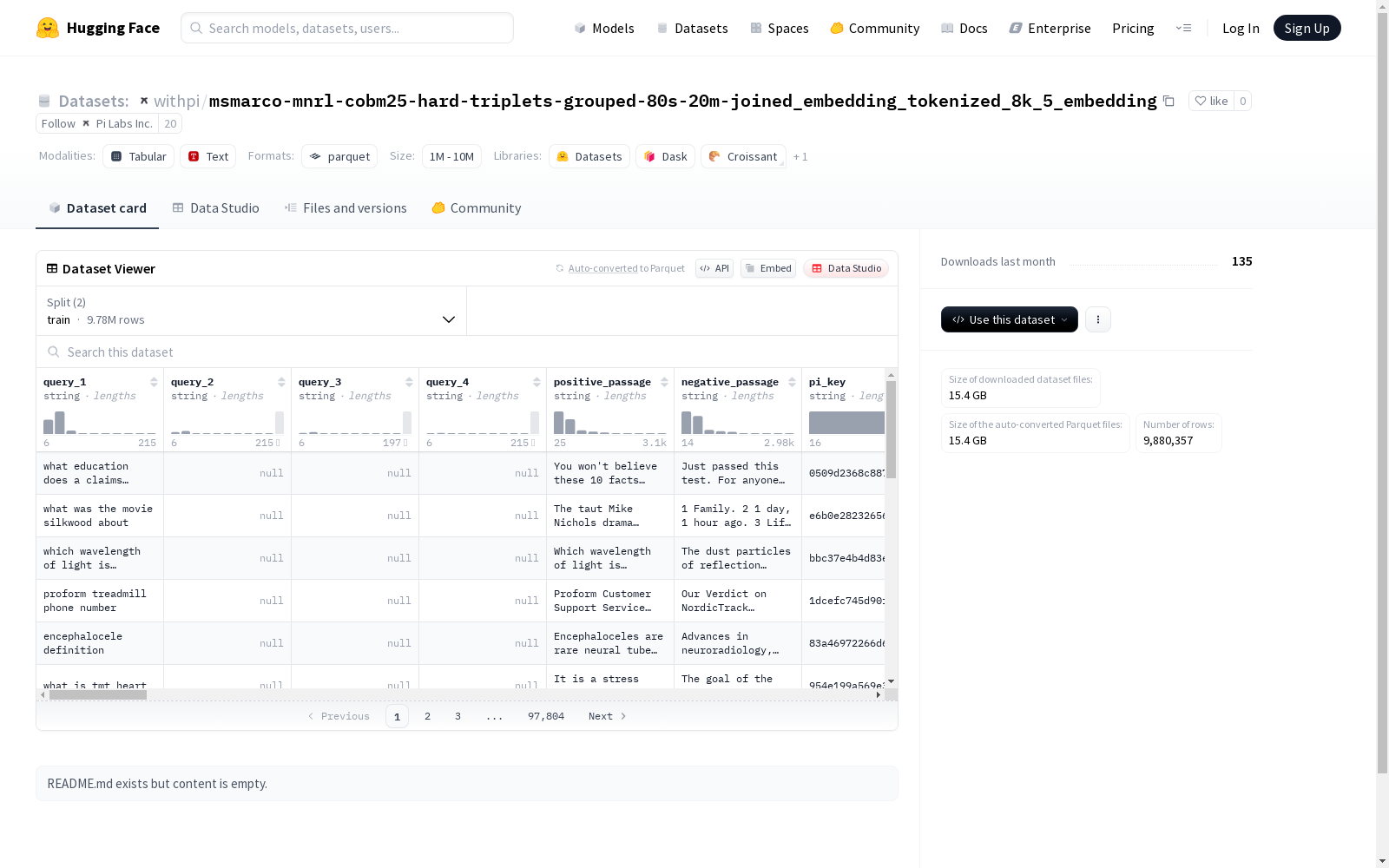Open Community in the top navigation
The width and height of the screenshot is (1389, 868).
tap(875, 28)
